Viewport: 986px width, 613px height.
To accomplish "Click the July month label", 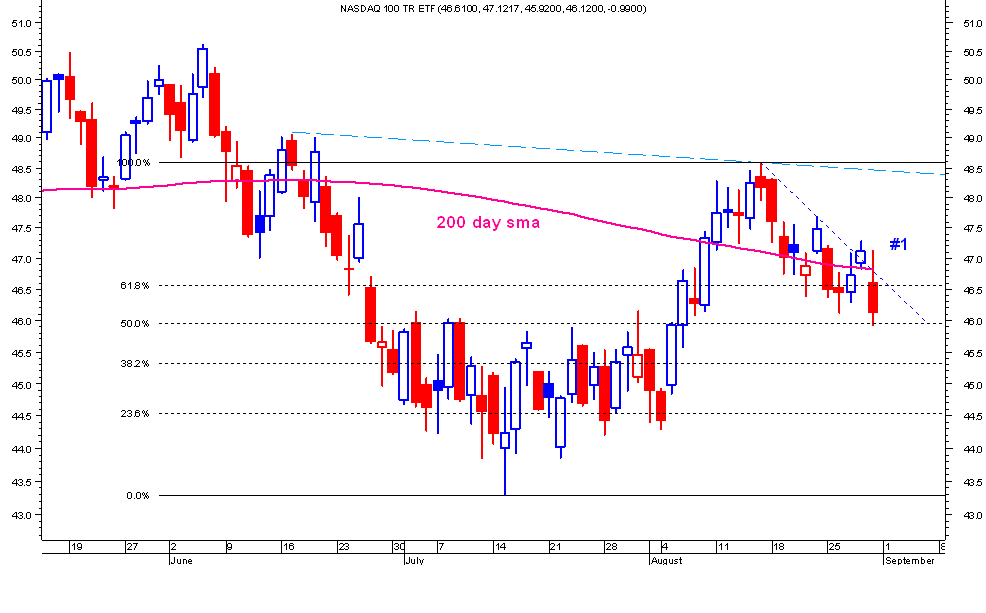I will pyautogui.click(x=414, y=560).
